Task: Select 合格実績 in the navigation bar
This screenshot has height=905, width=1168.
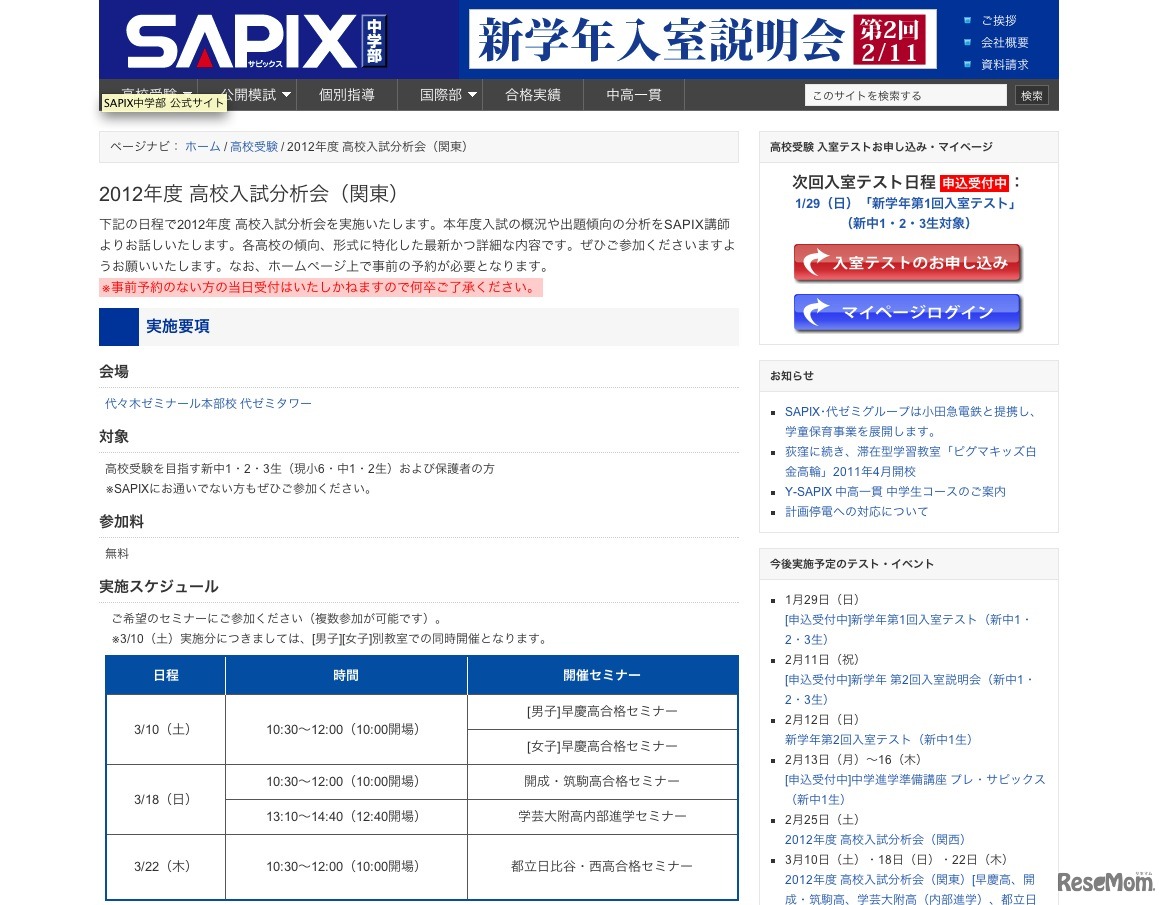Action: click(533, 94)
